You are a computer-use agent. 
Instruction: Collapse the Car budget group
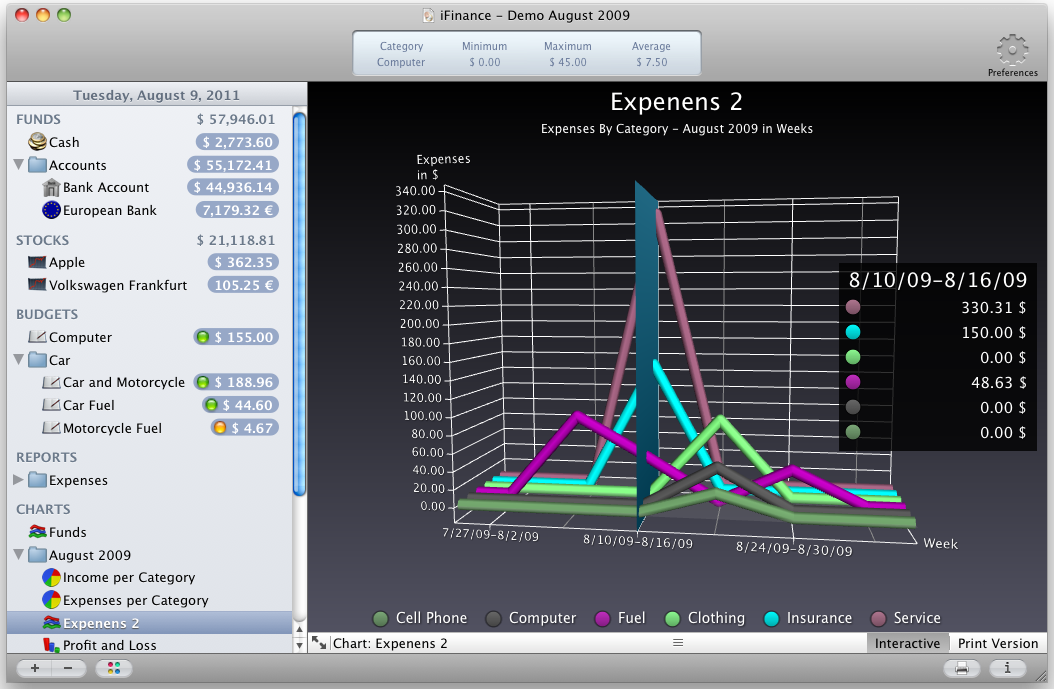point(20,360)
